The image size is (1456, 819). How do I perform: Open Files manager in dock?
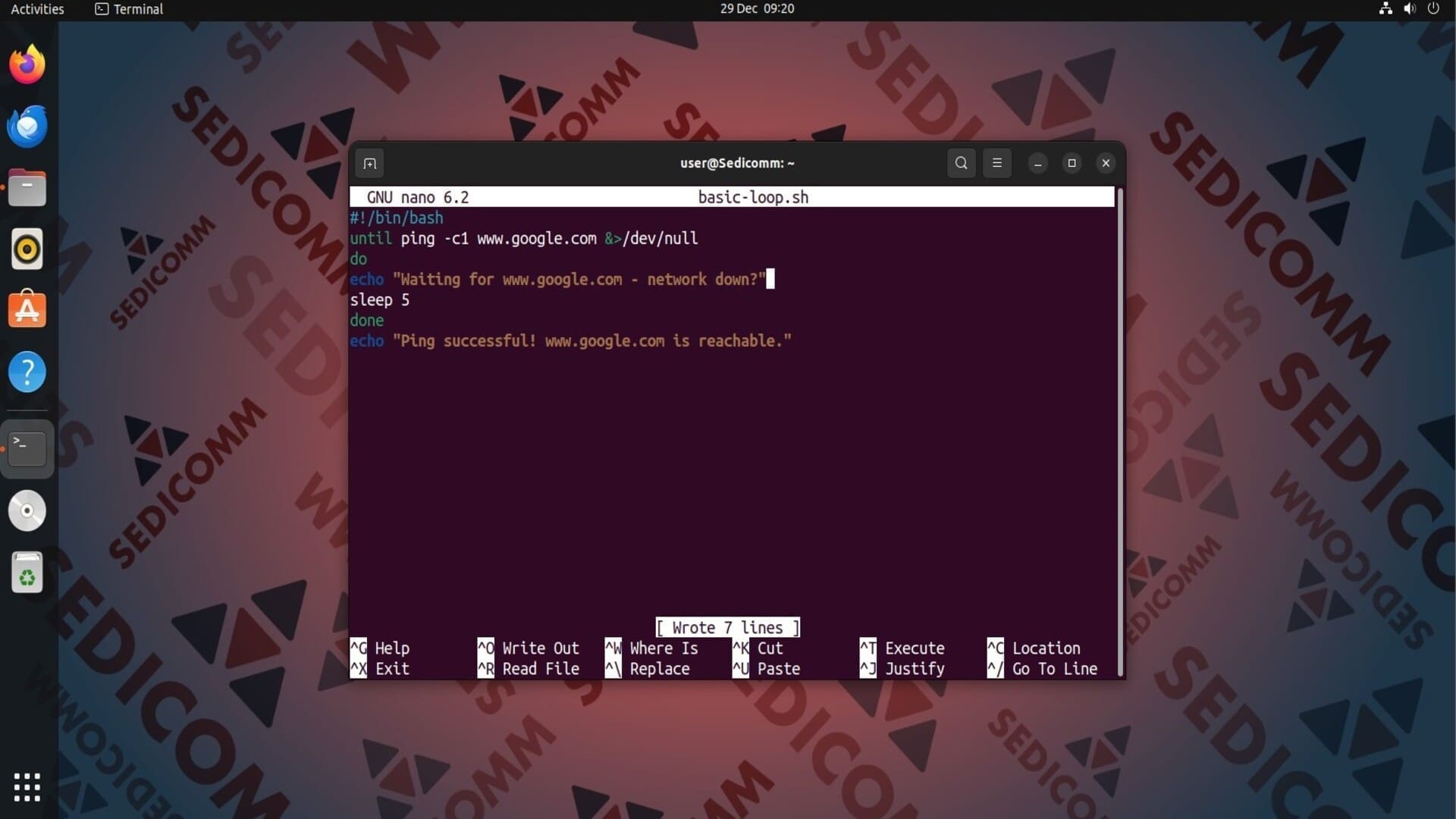click(27, 187)
